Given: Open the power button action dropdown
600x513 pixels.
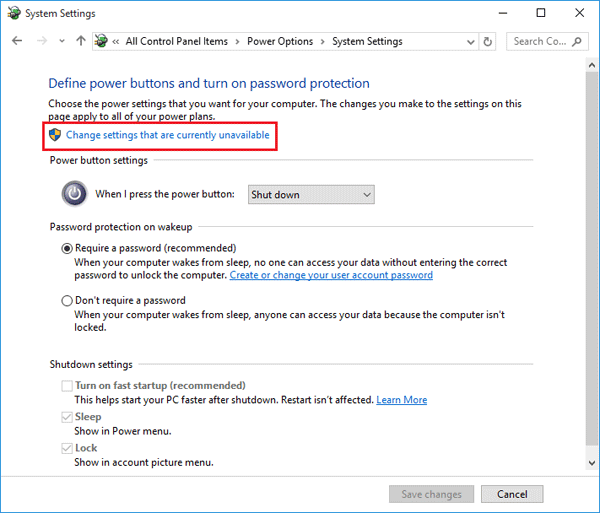Looking at the screenshot, I should point(310,194).
